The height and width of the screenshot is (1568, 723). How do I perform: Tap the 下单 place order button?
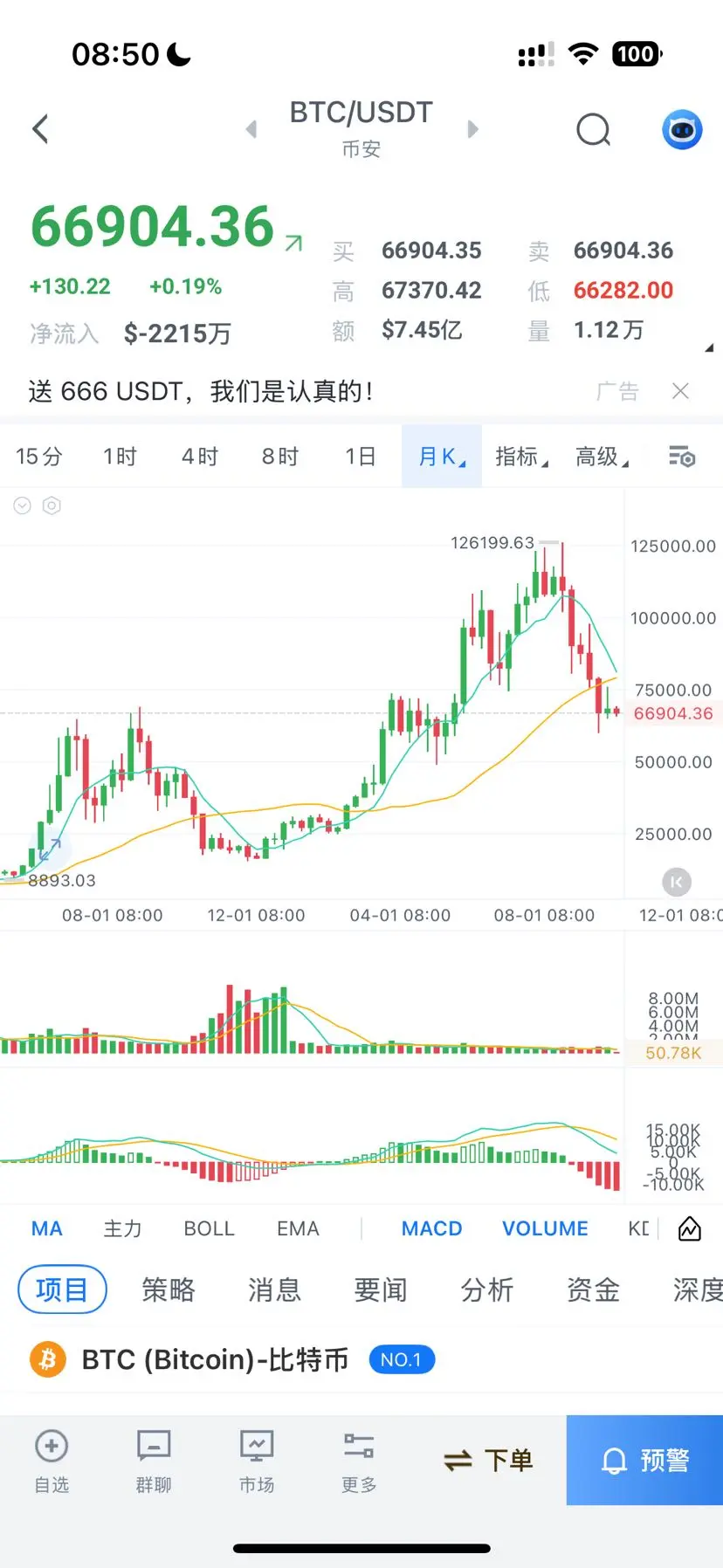coord(488,1460)
